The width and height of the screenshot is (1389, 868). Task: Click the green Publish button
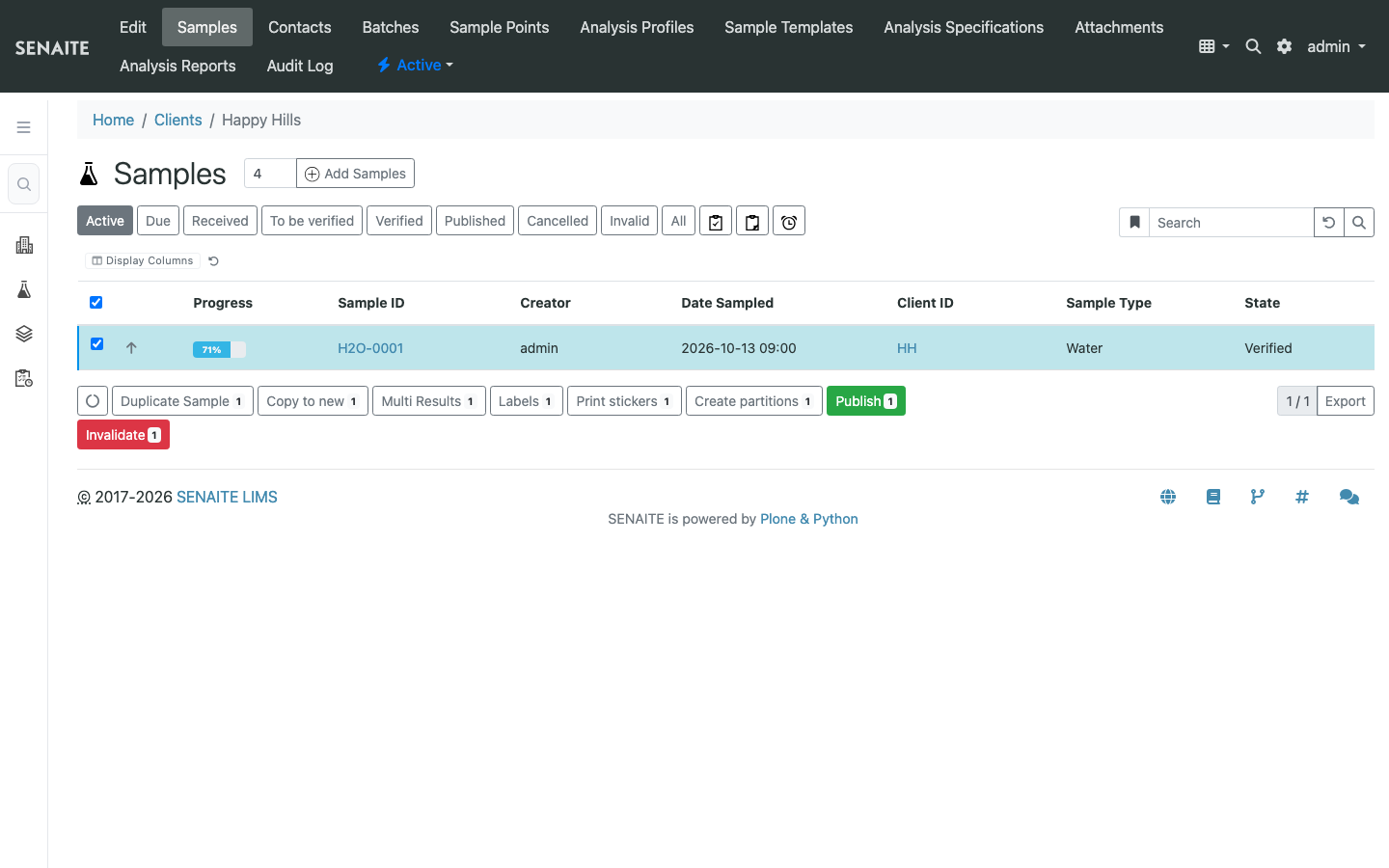click(866, 401)
